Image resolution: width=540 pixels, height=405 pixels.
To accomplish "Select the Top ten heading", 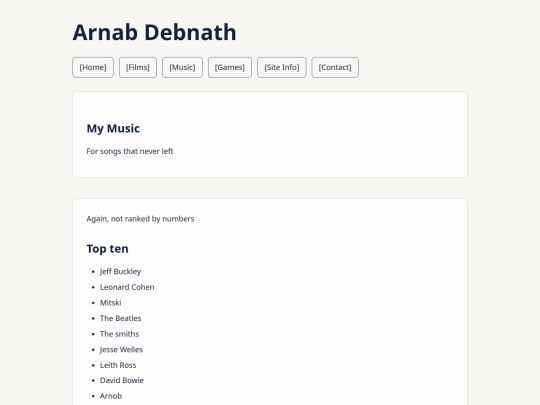I will 107,249.
